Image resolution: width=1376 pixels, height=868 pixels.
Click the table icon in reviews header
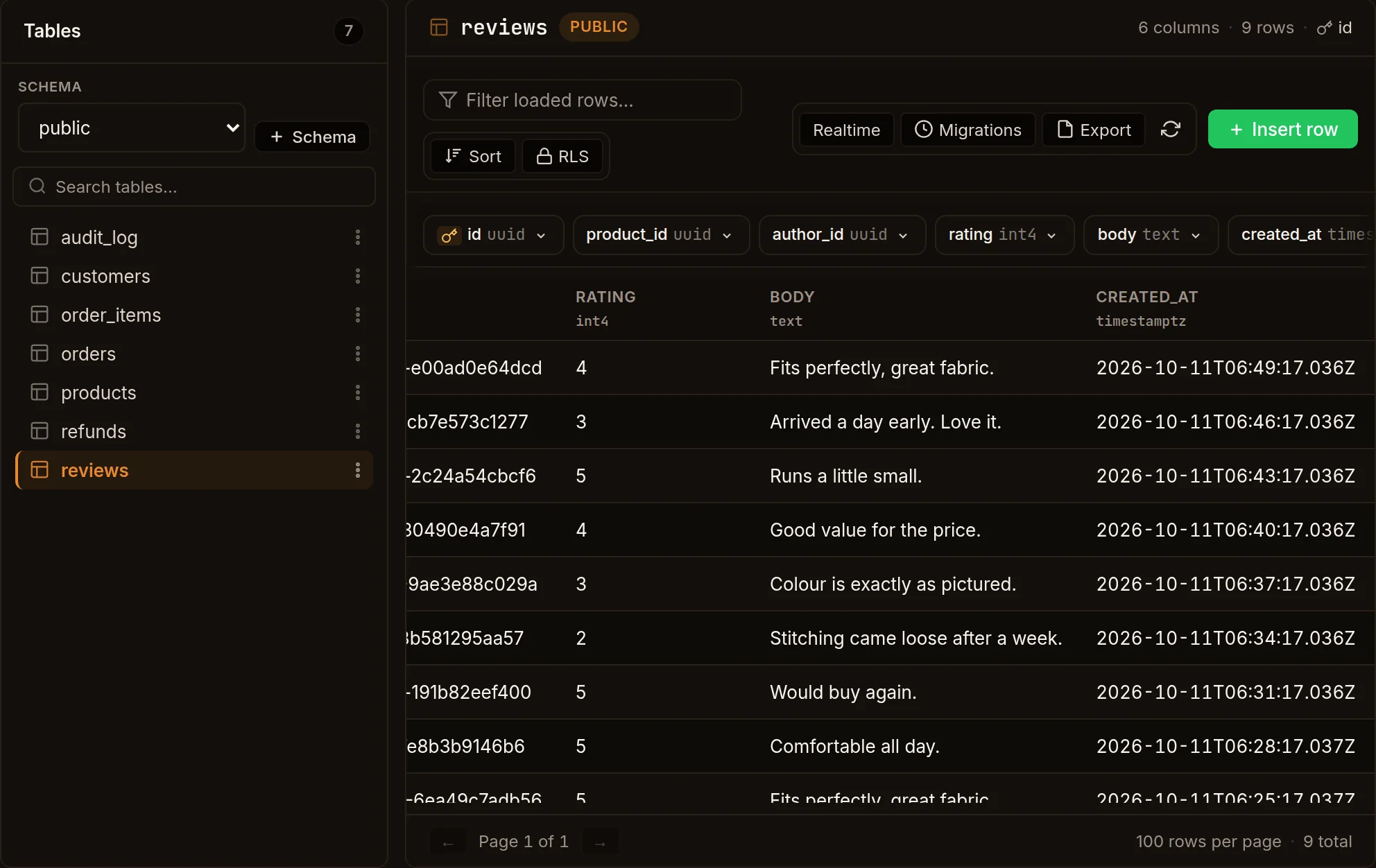click(439, 27)
